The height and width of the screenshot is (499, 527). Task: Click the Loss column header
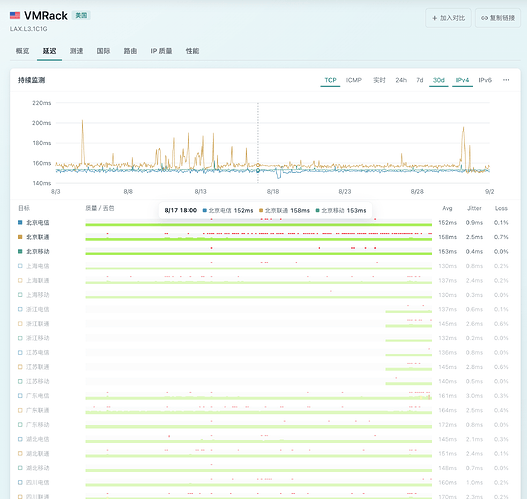(x=501, y=208)
